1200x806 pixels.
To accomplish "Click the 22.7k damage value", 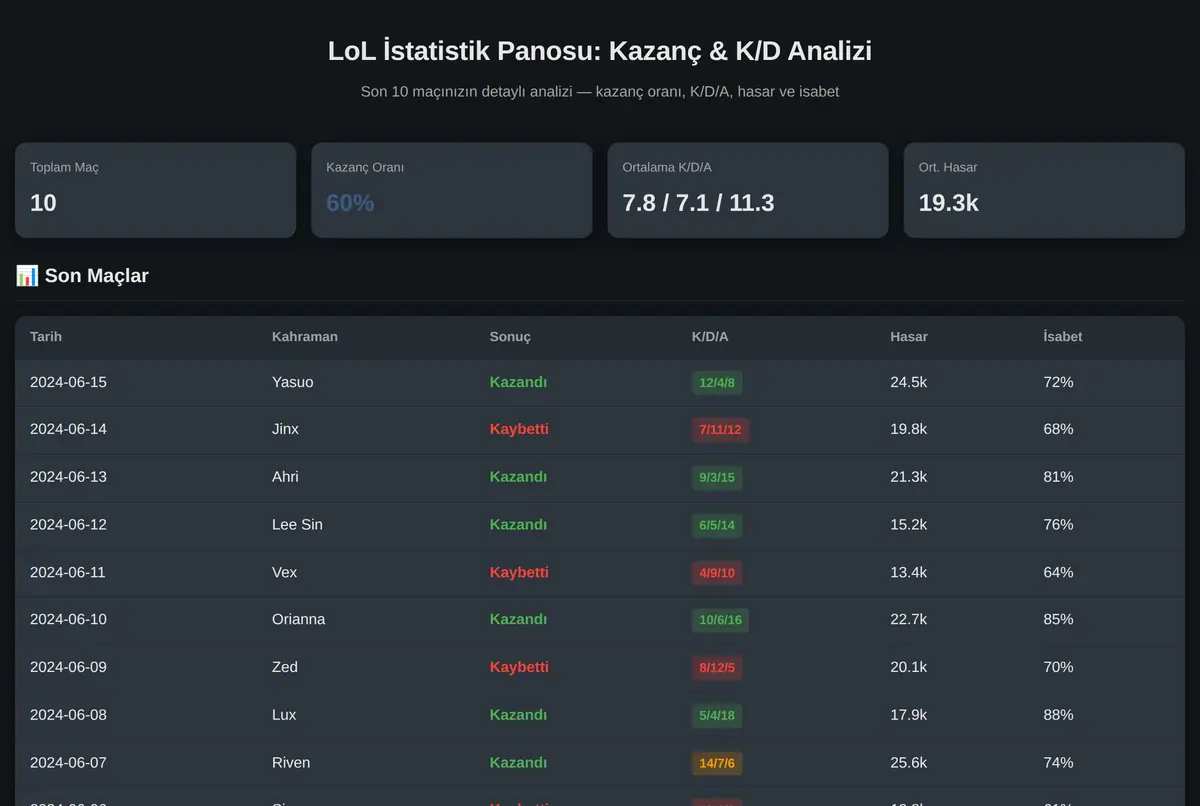I will 909,619.
